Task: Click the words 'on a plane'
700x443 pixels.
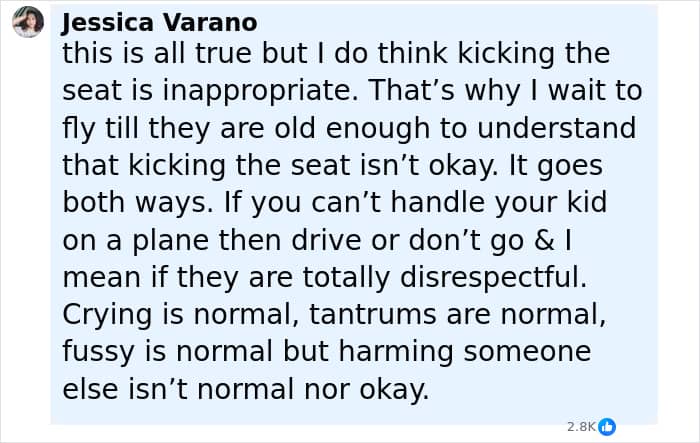Action: tap(136, 240)
